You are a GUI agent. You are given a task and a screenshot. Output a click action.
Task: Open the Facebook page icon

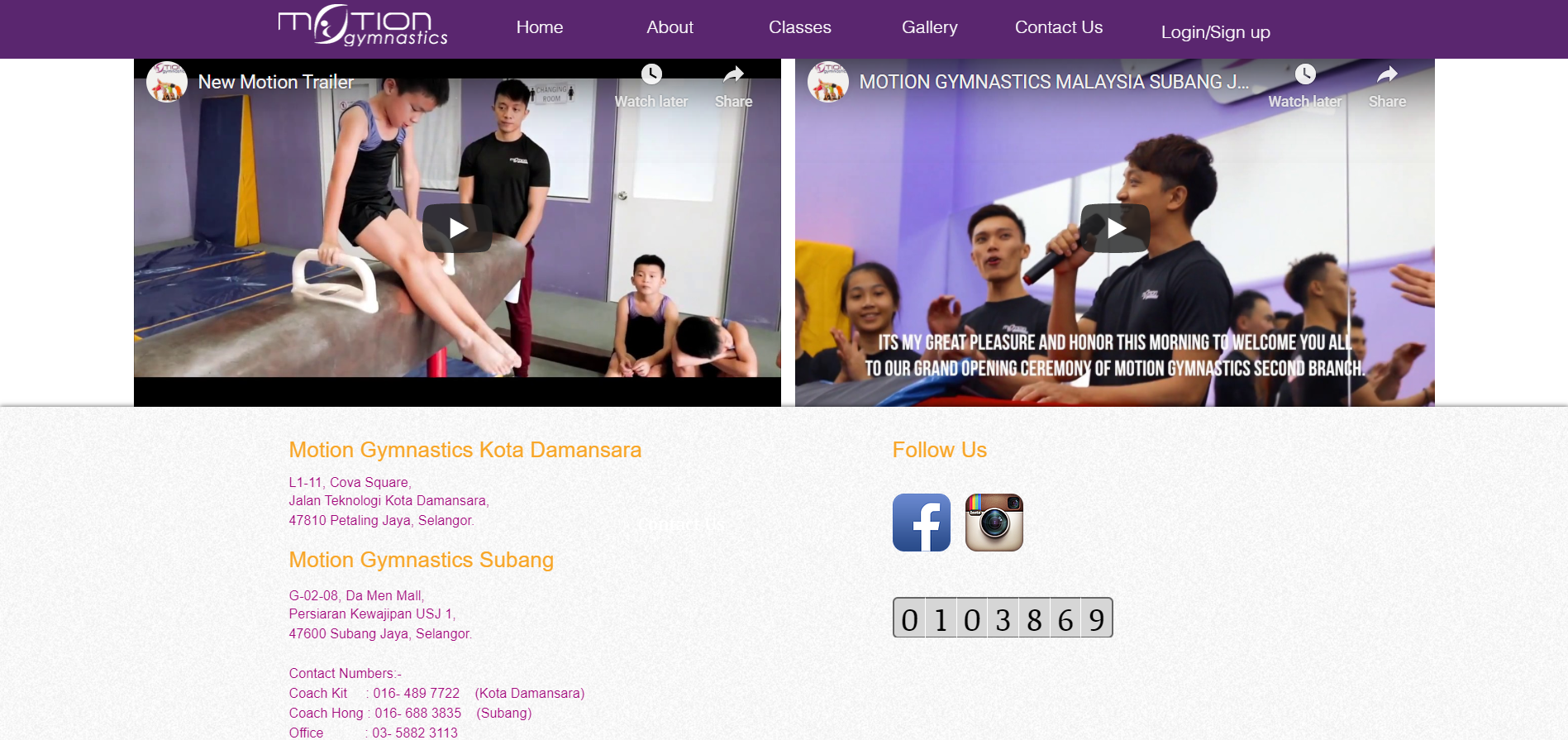click(921, 523)
